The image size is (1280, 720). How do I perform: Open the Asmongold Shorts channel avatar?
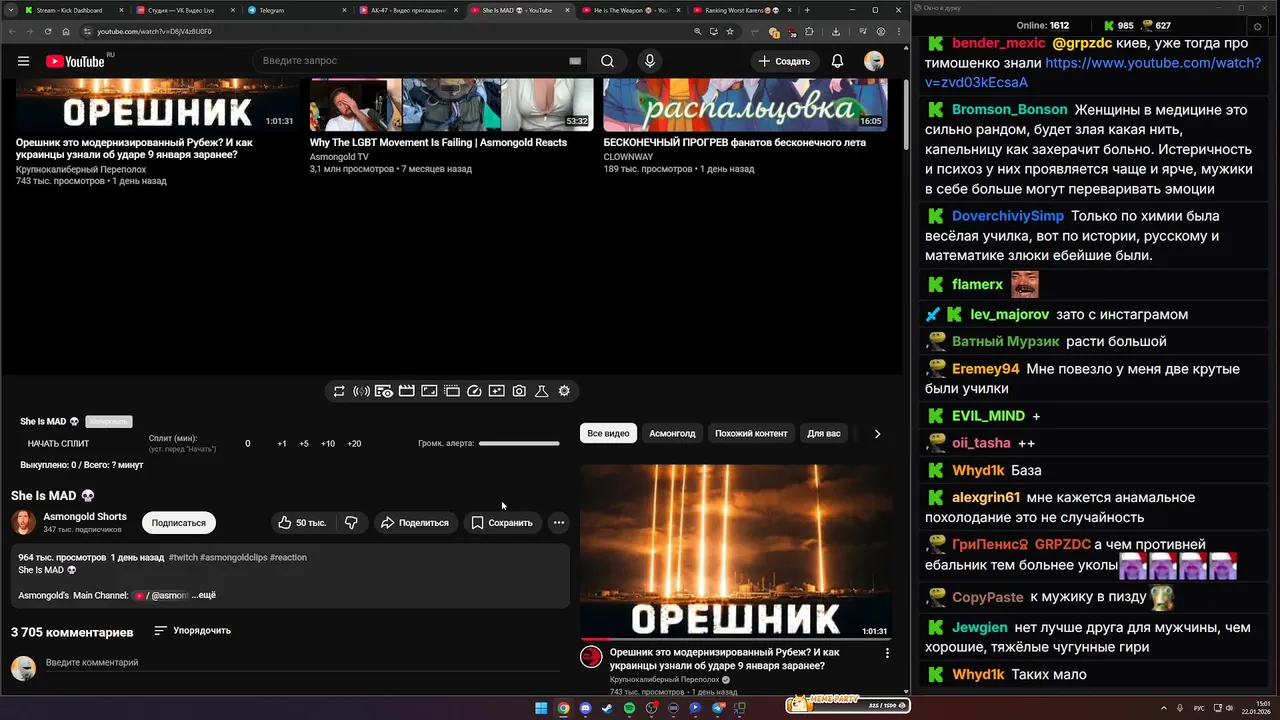[x=23, y=522]
